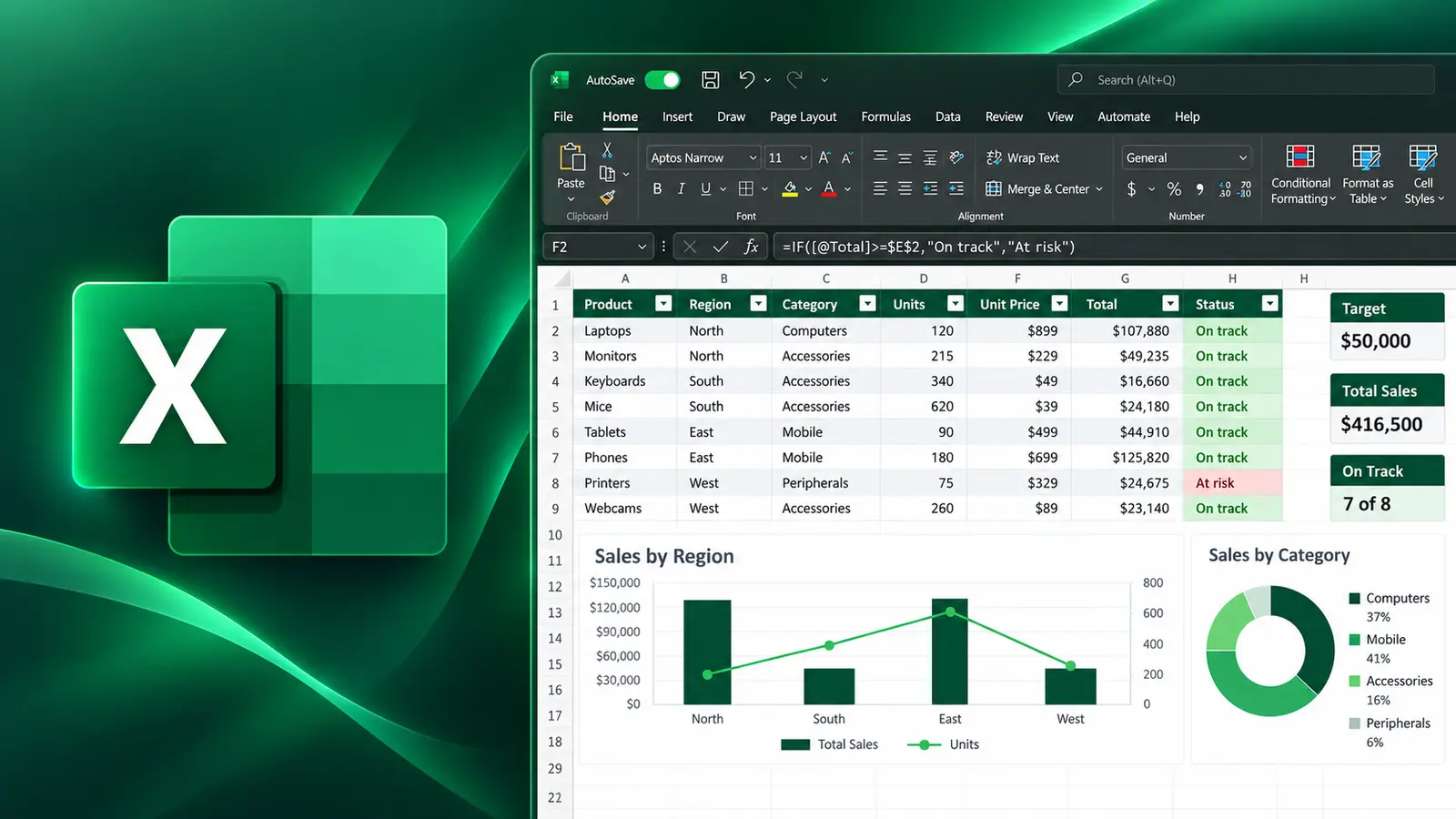The height and width of the screenshot is (819, 1456).
Task: Click the Borders icon
Action: pos(746,188)
